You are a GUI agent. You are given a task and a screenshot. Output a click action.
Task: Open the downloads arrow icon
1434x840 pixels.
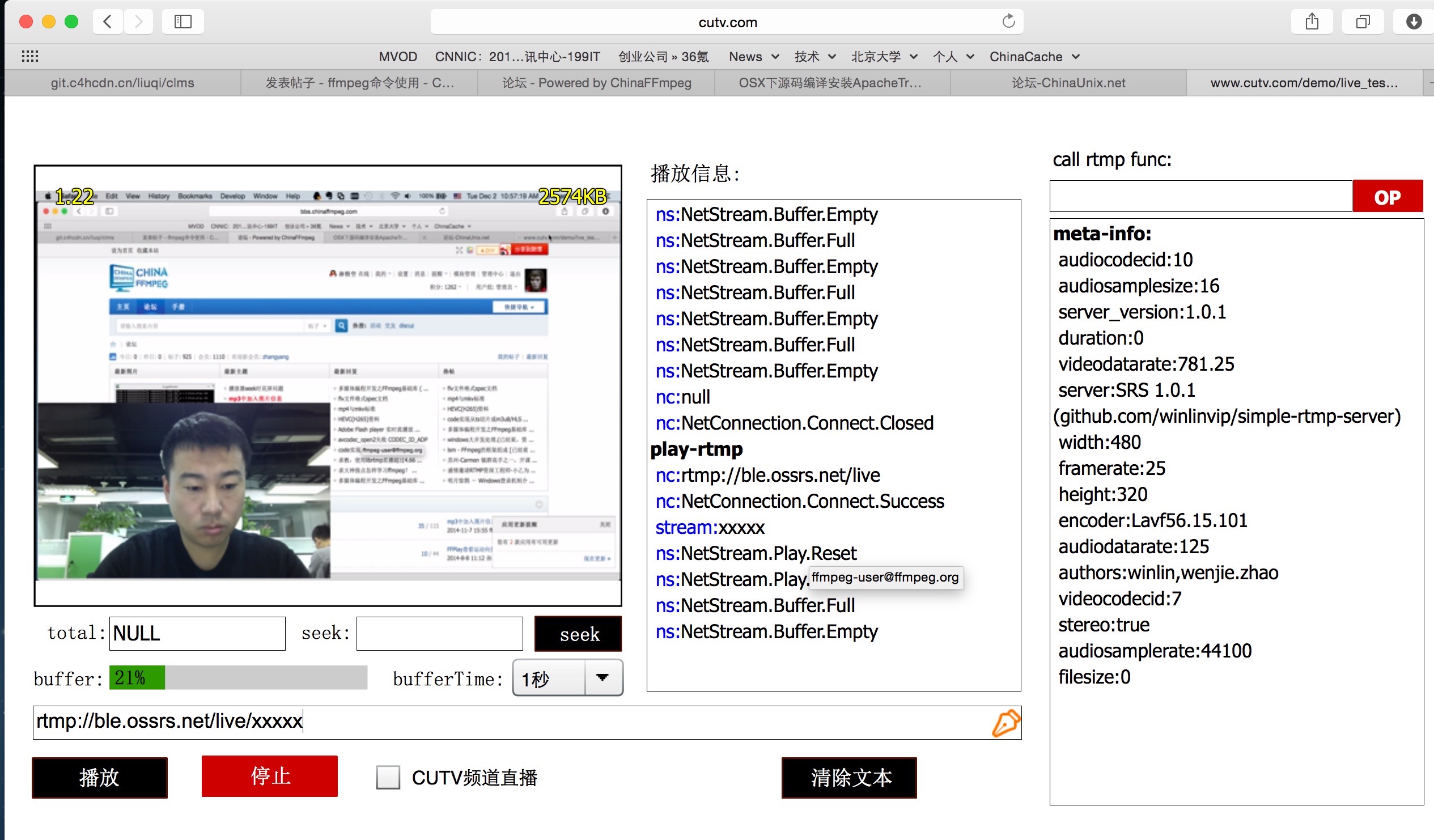click(x=1414, y=22)
